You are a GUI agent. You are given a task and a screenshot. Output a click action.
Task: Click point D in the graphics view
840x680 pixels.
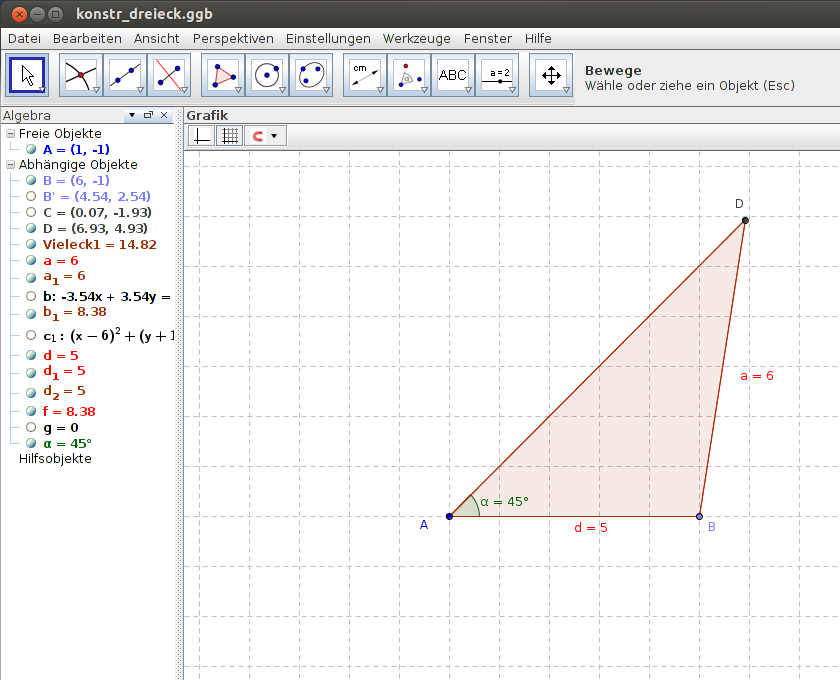[x=745, y=220]
